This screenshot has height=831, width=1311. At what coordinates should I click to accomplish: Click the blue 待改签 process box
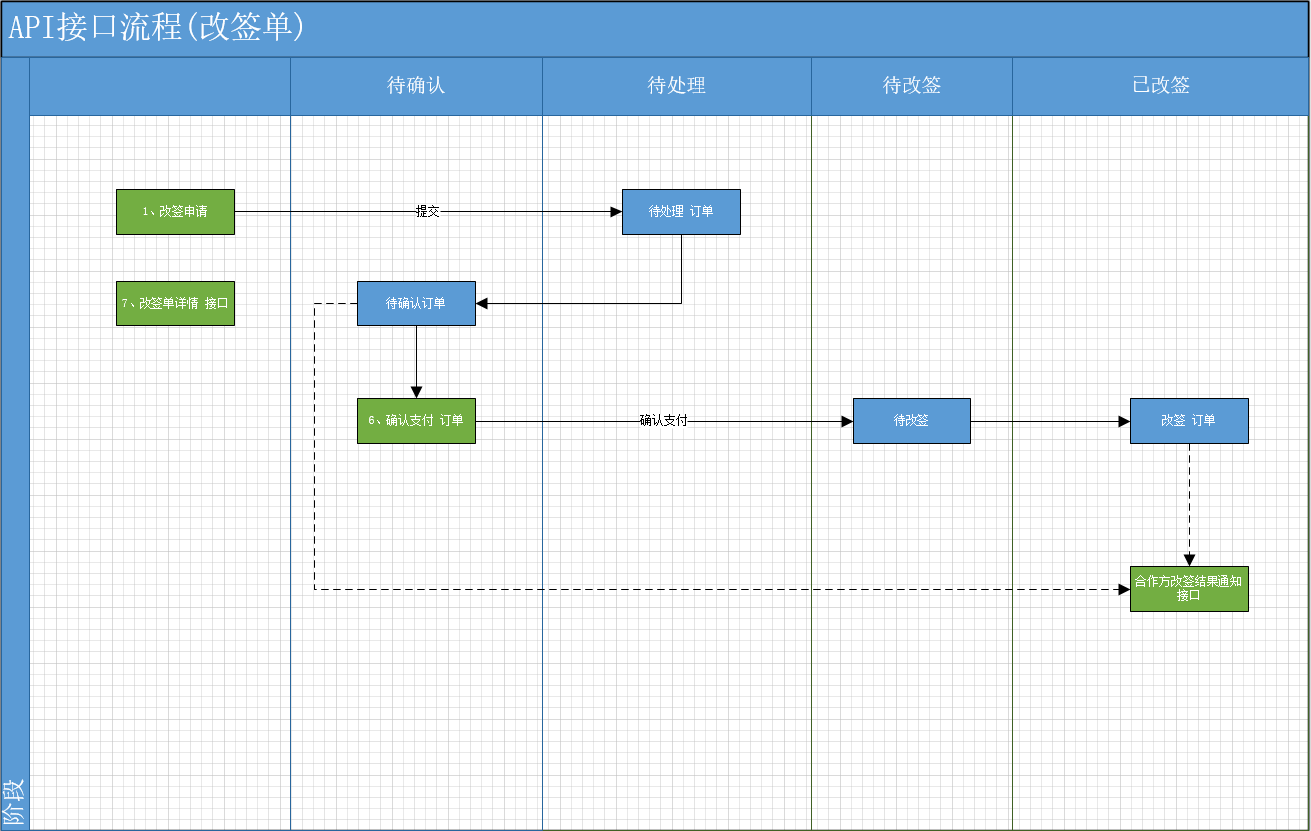click(x=911, y=421)
